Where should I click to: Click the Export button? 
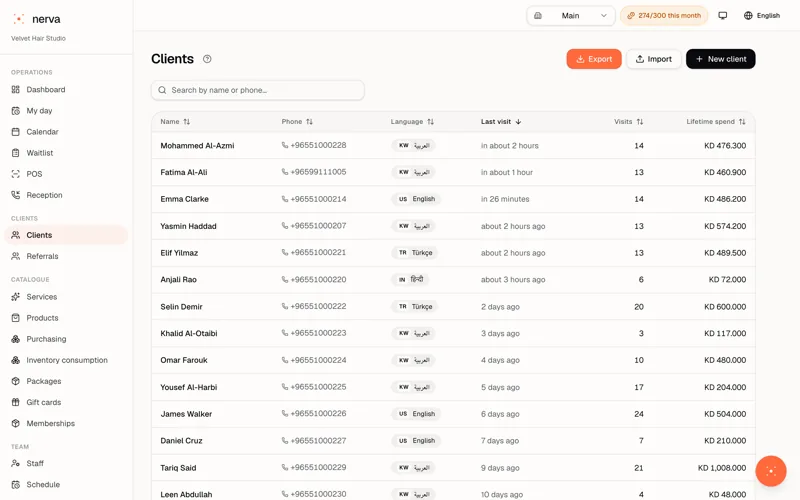point(594,59)
